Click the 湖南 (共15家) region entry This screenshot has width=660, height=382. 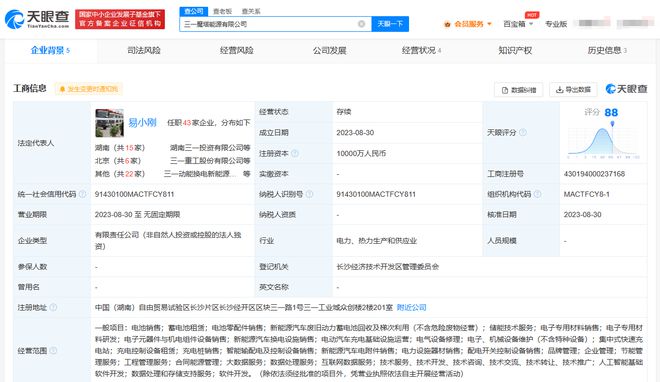click(x=120, y=148)
